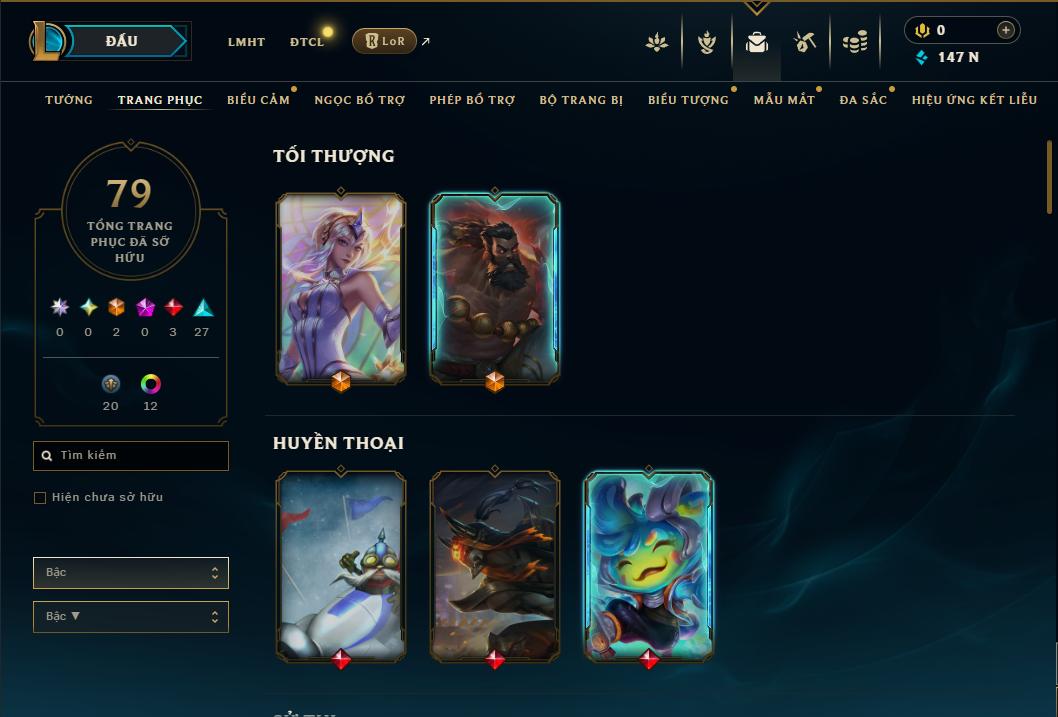Click the Epic cyan gem counter icon
The height and width of the screenshot is (717, 1058).
tap(203, 308)
